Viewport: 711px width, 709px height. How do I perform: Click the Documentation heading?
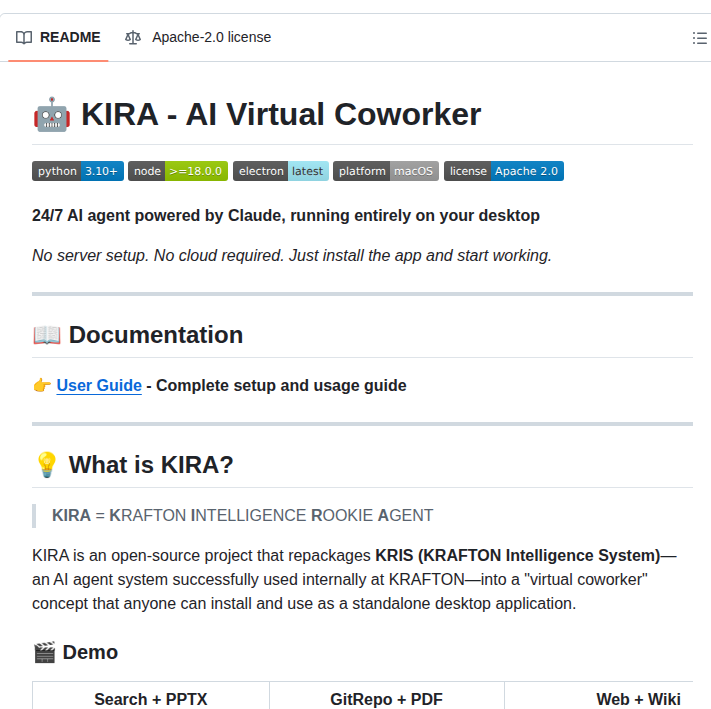[x=156, y=335]
